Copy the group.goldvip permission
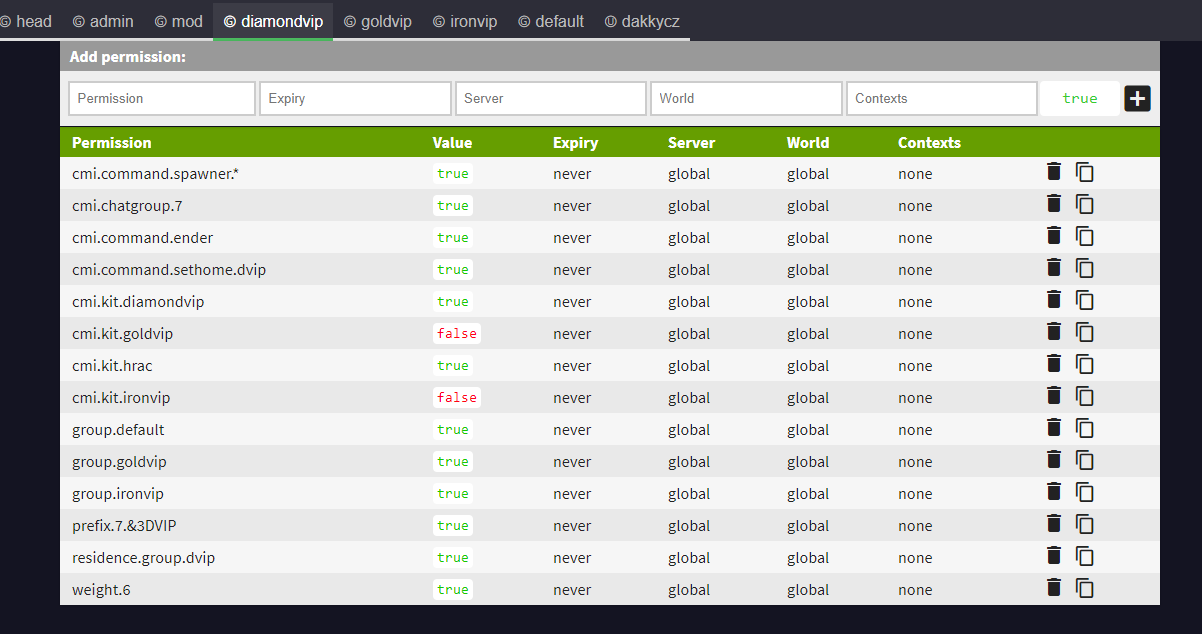The width and height of the screenshot is (1202, 634). pos(1085,460)
